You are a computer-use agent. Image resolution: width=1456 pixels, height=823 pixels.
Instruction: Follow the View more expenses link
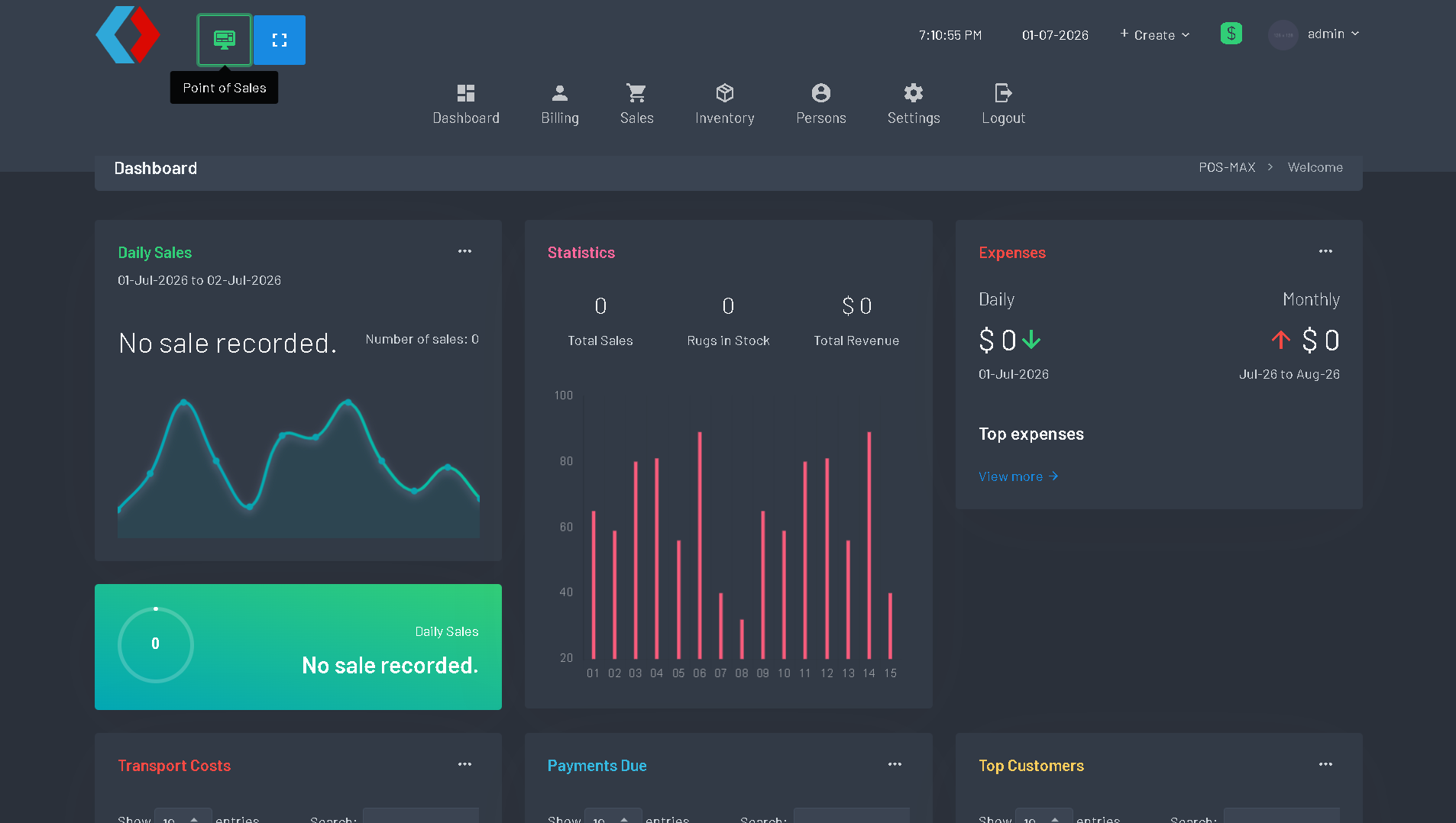[1018, 476]
